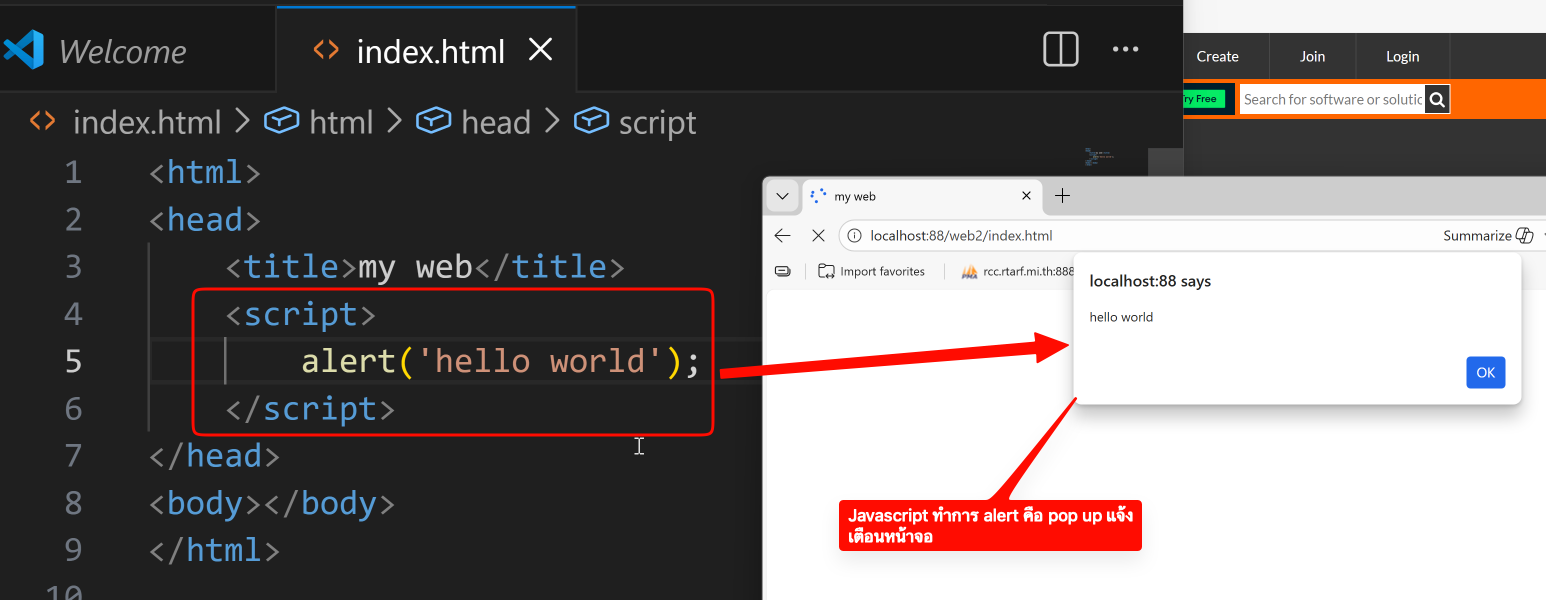Open a new browser tab with plus icon
The width and height of the screenshot is (1546, 600).
1062,196
